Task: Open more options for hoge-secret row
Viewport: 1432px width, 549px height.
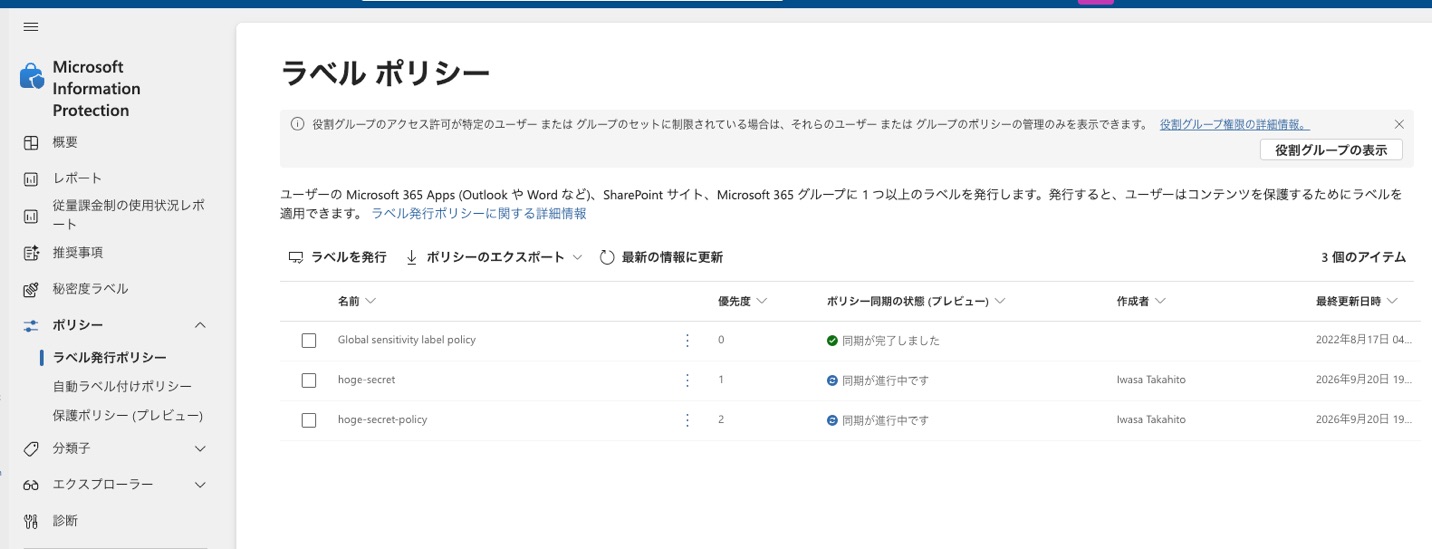Action: tap(687, 381)
